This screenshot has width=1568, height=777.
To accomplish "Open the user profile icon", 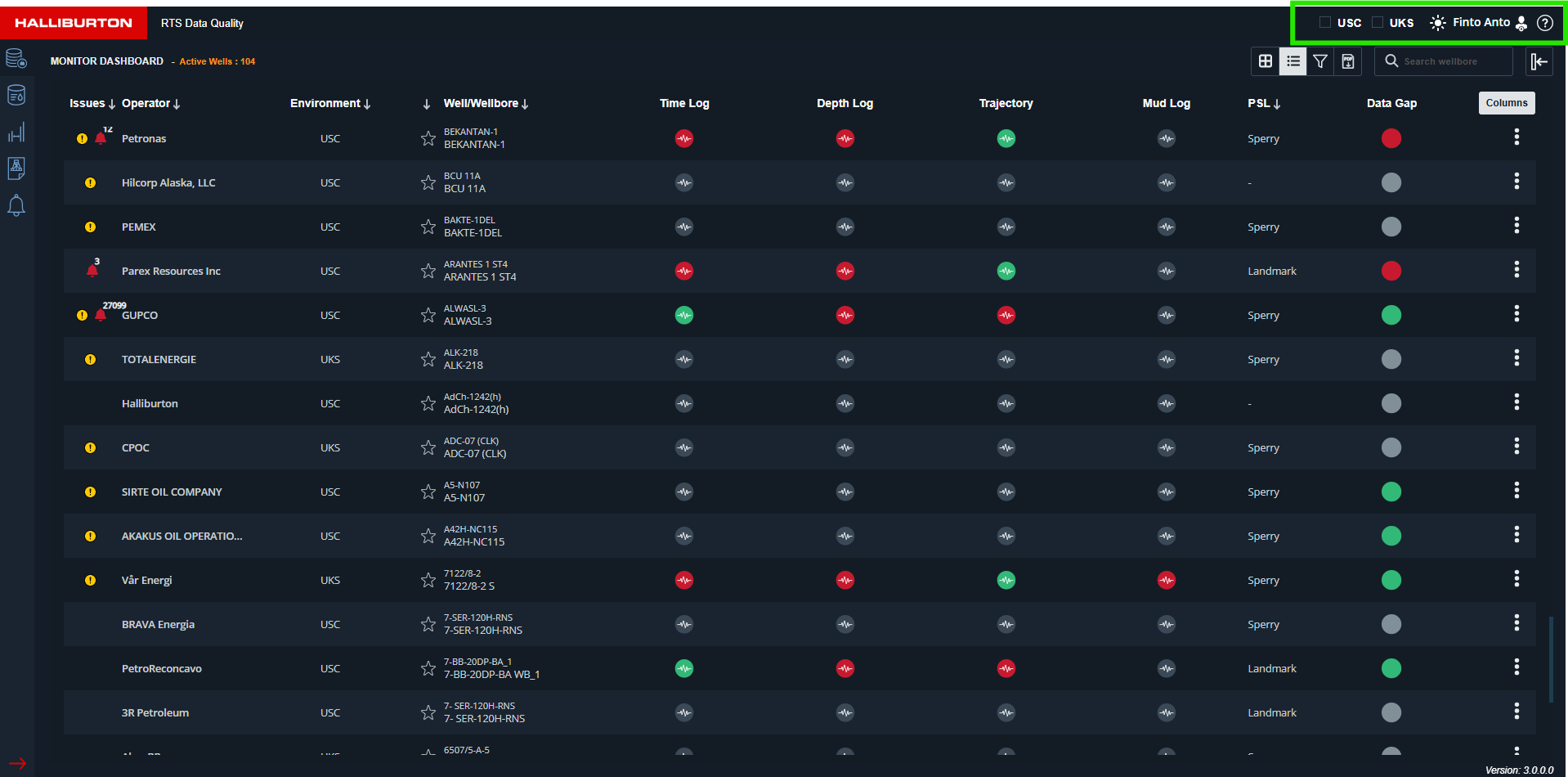I will pyautogui.click(x=1521, y=23).
